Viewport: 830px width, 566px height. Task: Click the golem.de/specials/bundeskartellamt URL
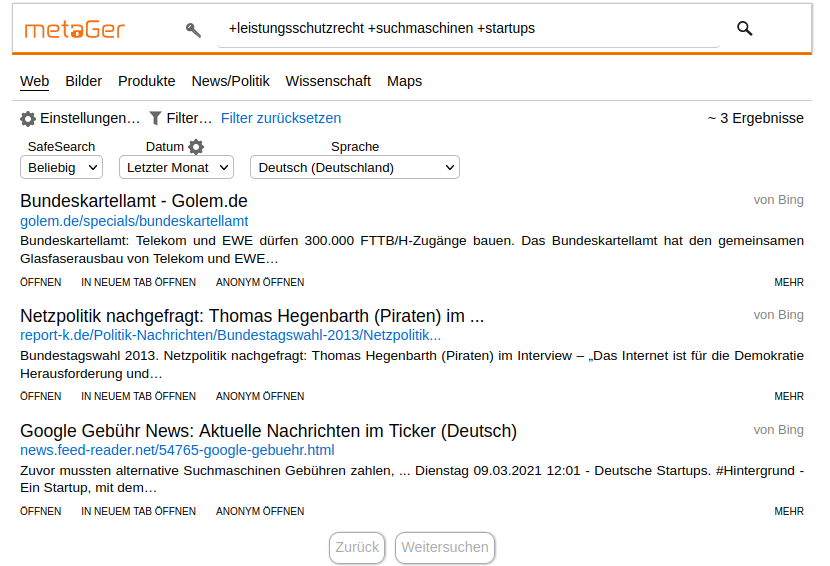[134, 221]
